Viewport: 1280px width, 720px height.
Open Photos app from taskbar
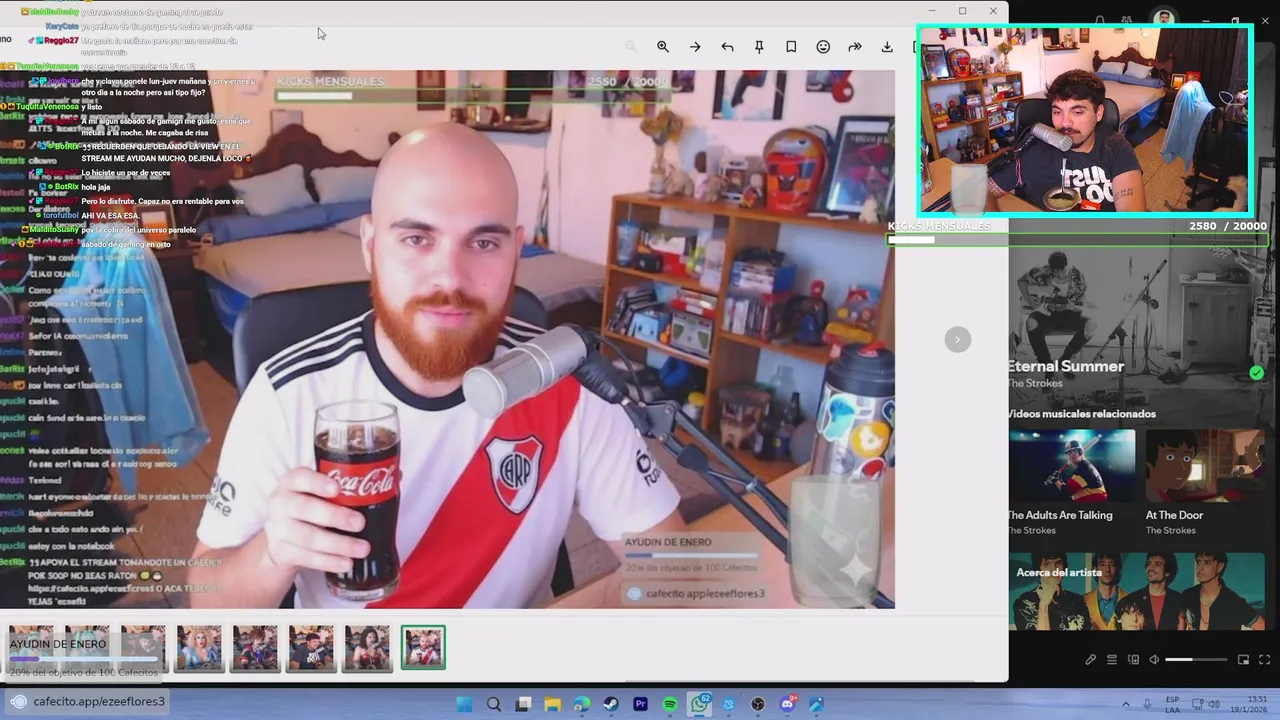816,704
